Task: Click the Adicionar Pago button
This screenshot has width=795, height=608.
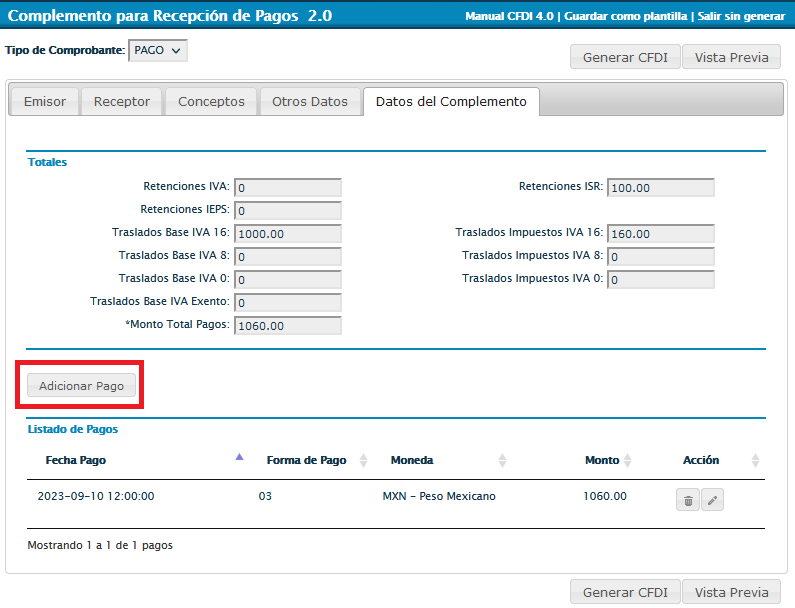Action: click(x=81, y=386)
